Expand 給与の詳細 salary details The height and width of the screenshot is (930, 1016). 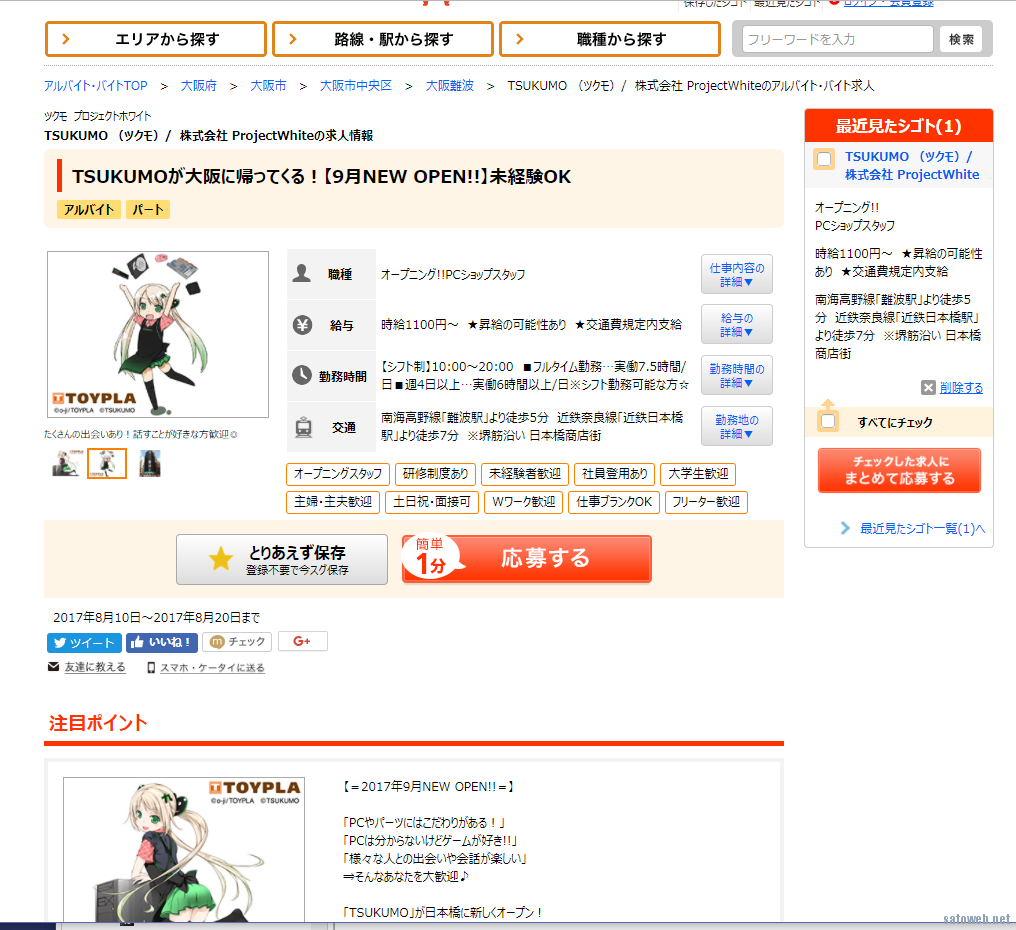point(737,324)
